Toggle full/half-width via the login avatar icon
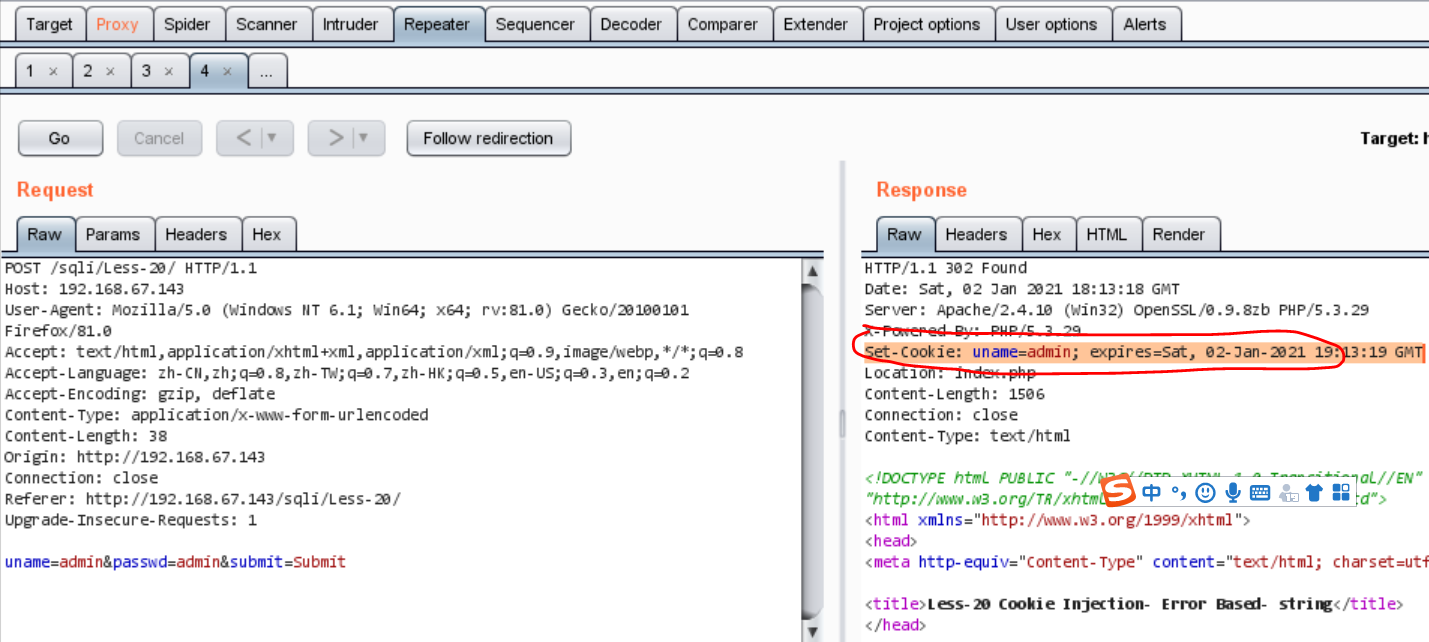The image size is (1429, 642). tap(1288, 492)
